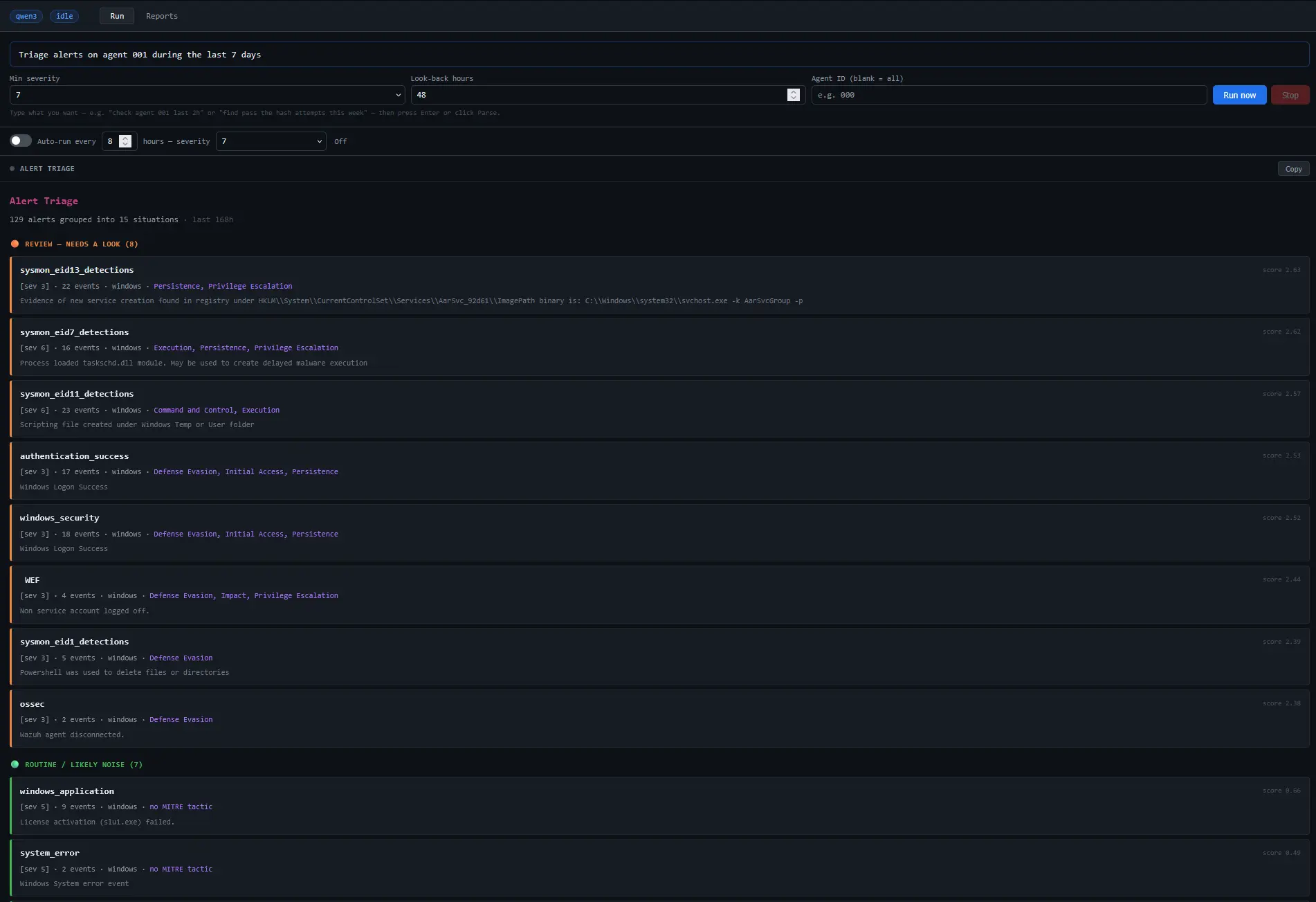Click 'Non service account logged off.' description
1316x902 pixels.
(x=84, y=611)
